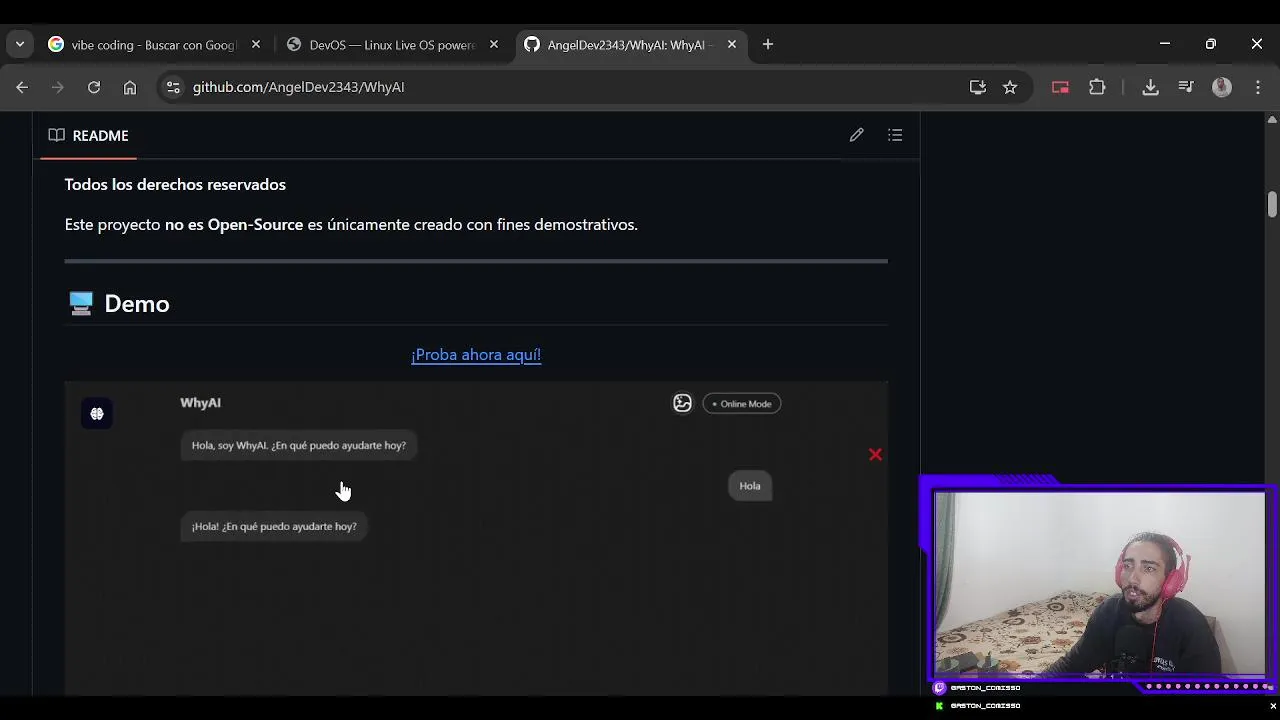Open the media picture-in-picture control icon
1280x720 pixels.
coord(1061,87)
